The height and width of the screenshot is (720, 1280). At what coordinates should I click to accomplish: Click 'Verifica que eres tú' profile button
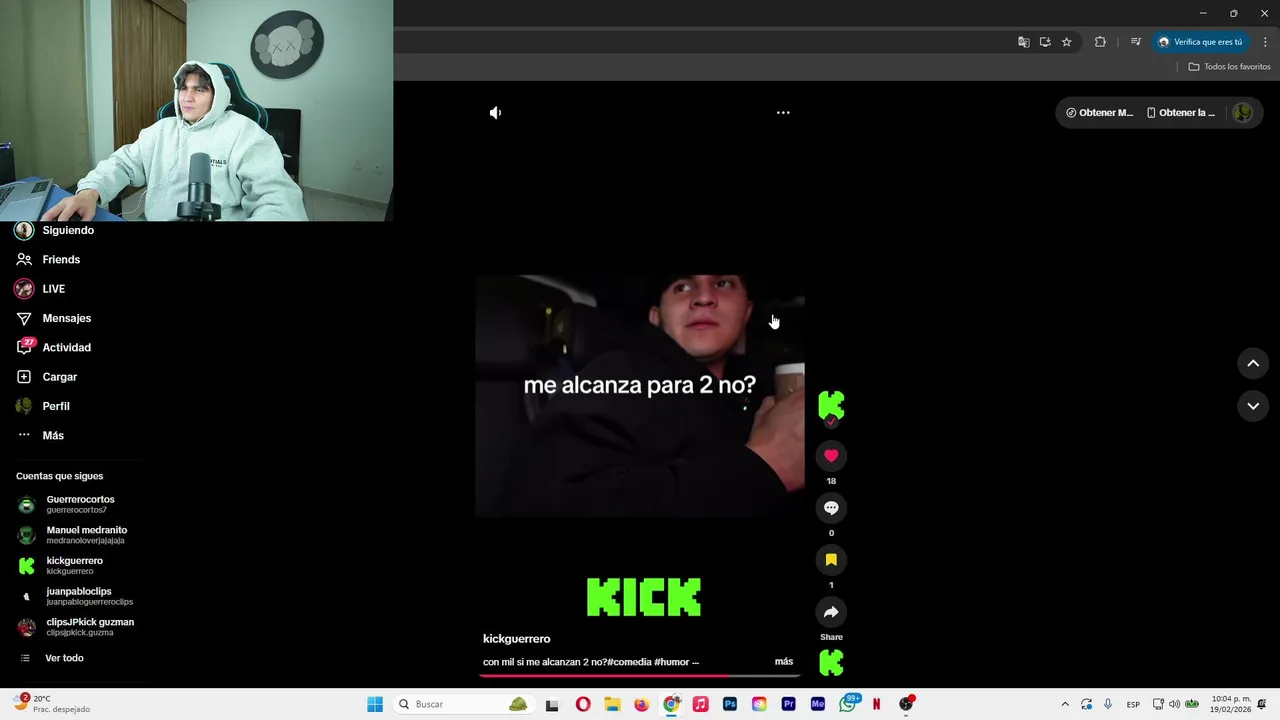coord(1200,42)
